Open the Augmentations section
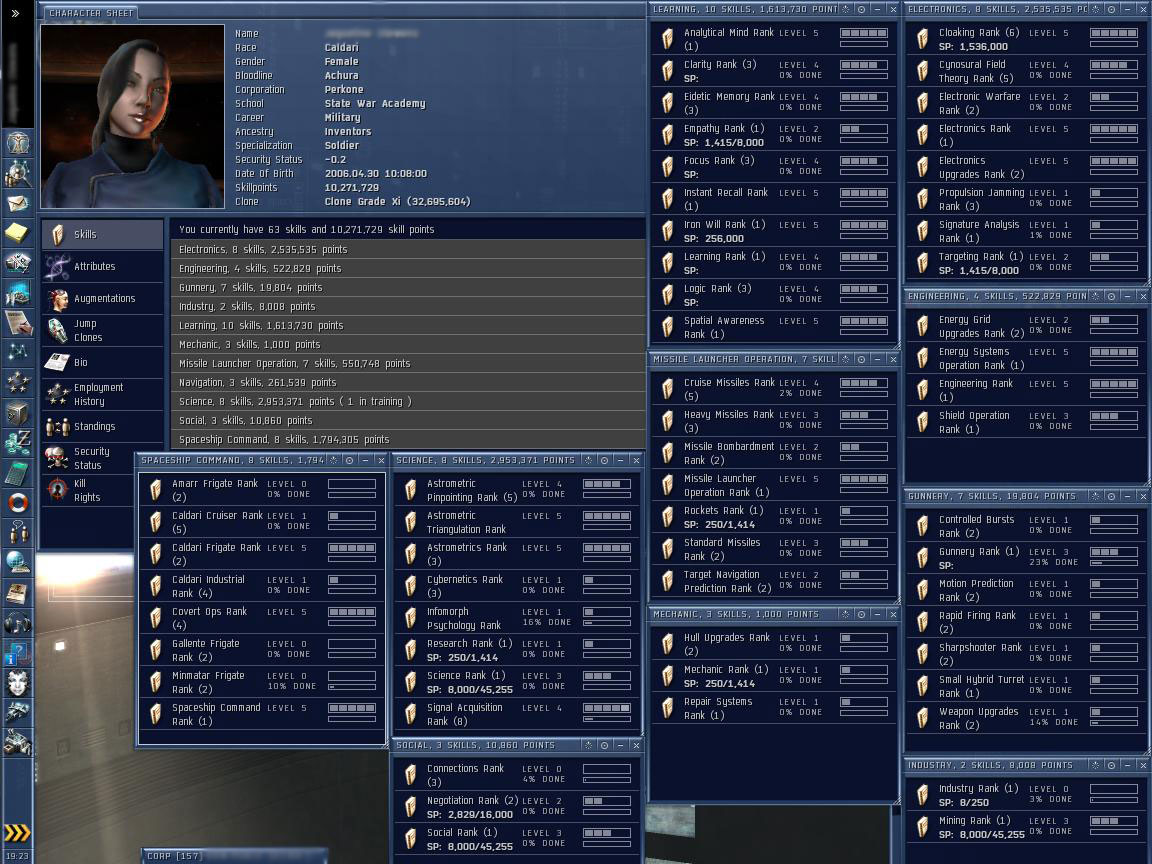 click(102, 298)
